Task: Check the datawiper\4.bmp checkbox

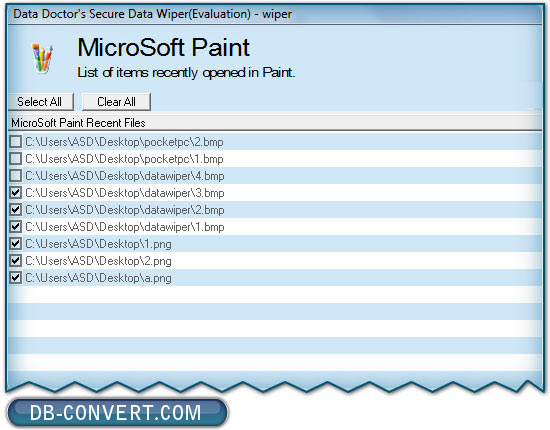Action: 15,176
